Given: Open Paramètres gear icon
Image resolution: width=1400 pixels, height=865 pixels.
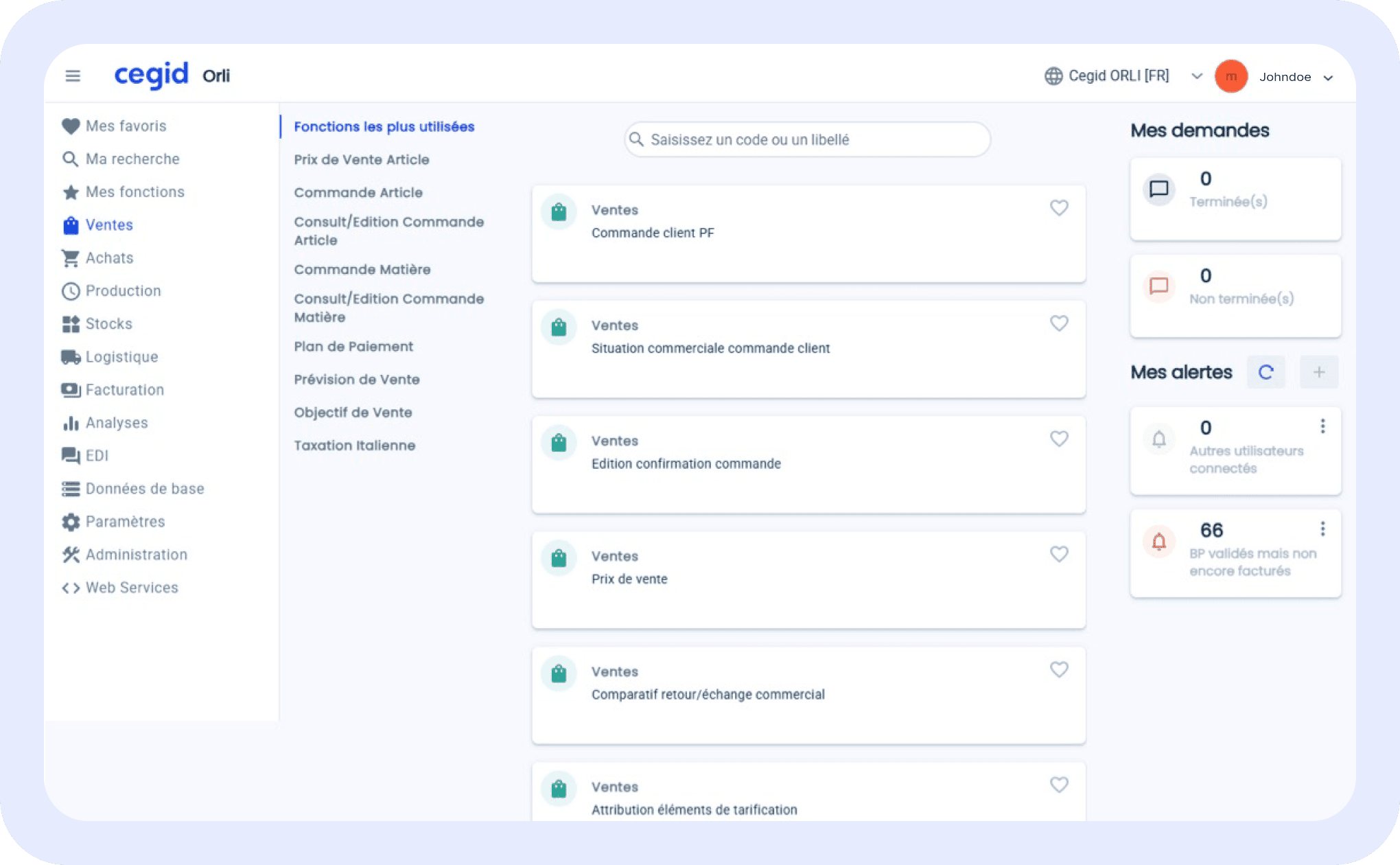Looking at the screenshot, I should pyautogui.click(x=71, y=522).
